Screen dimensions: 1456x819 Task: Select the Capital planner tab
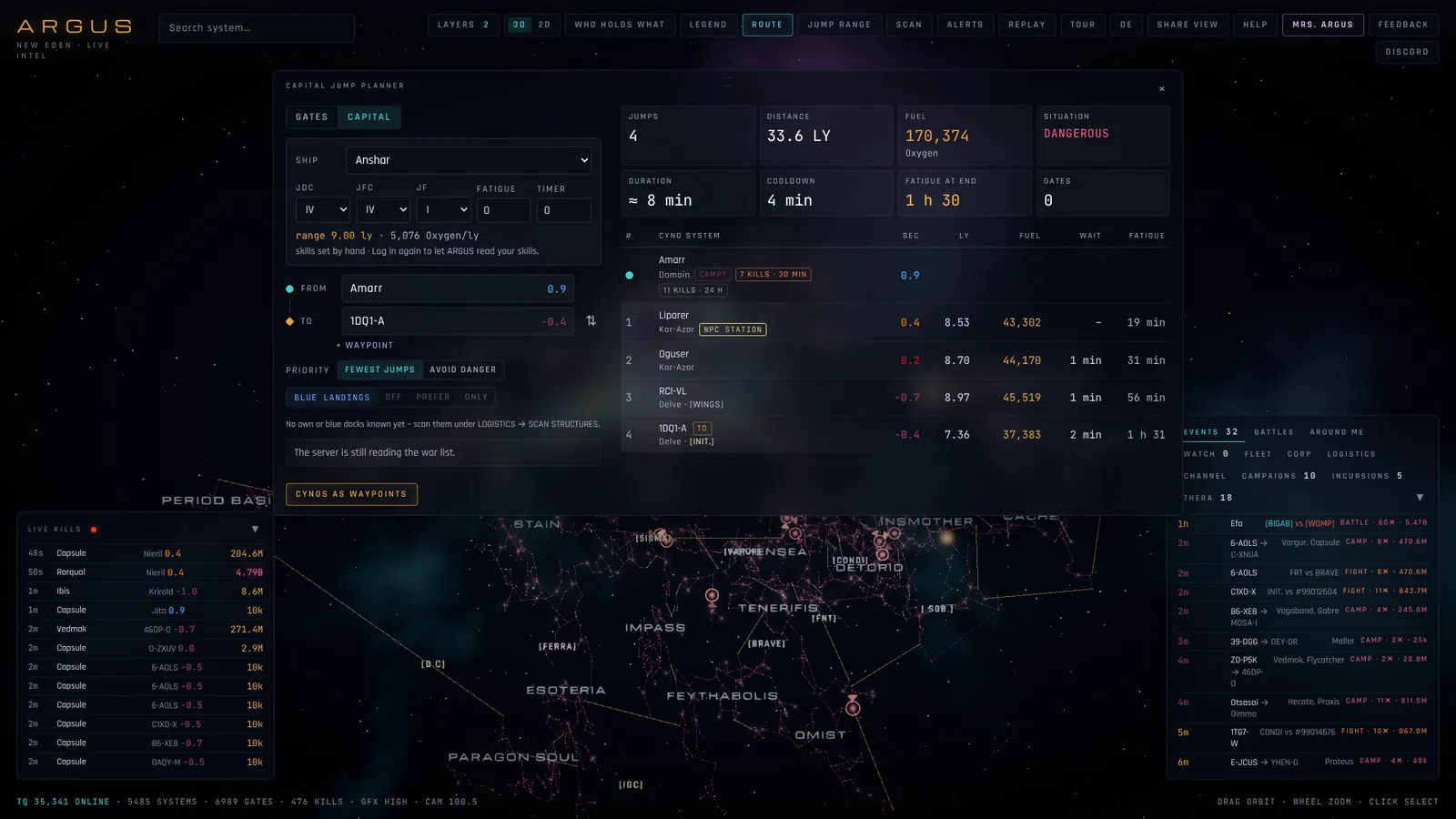369,117
